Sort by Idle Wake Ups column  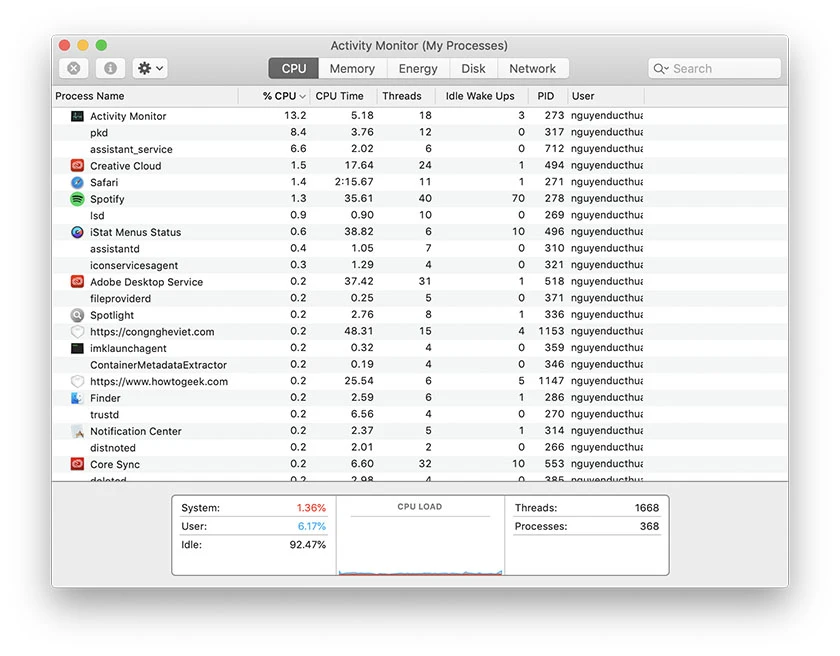pos(481,96)
